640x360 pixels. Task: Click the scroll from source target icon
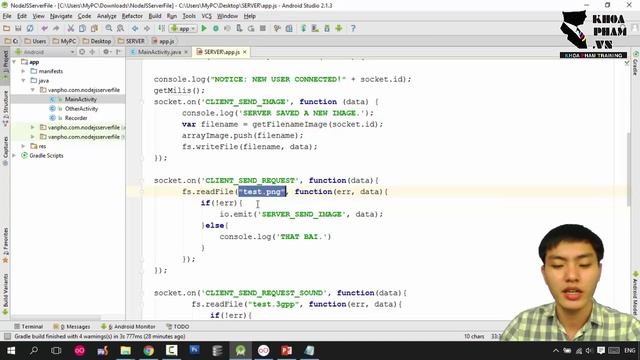coord(82,52)
